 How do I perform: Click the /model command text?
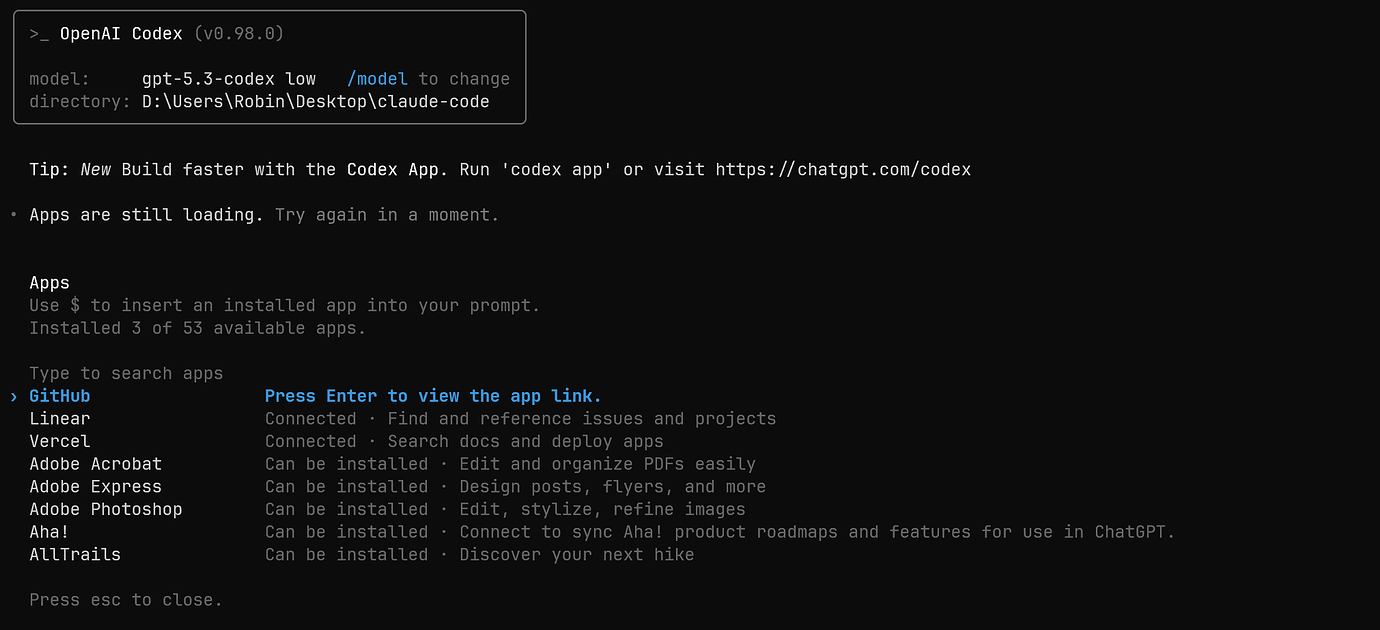coord(378,79)
